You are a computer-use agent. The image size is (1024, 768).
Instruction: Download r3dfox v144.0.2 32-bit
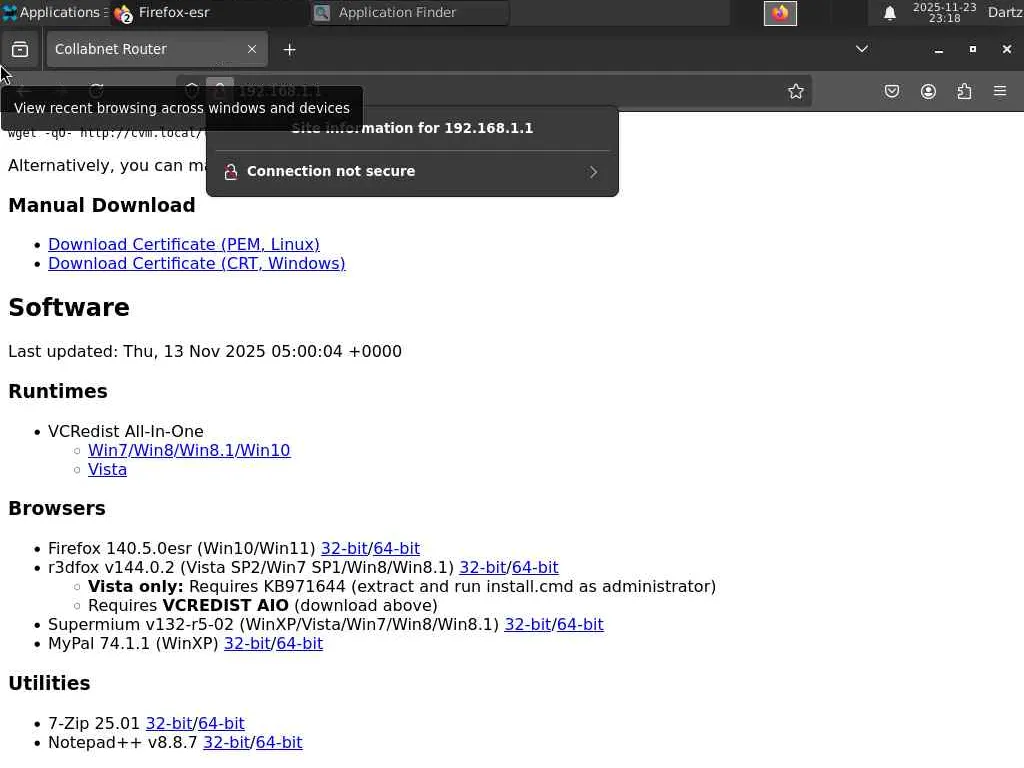(483, 568)
